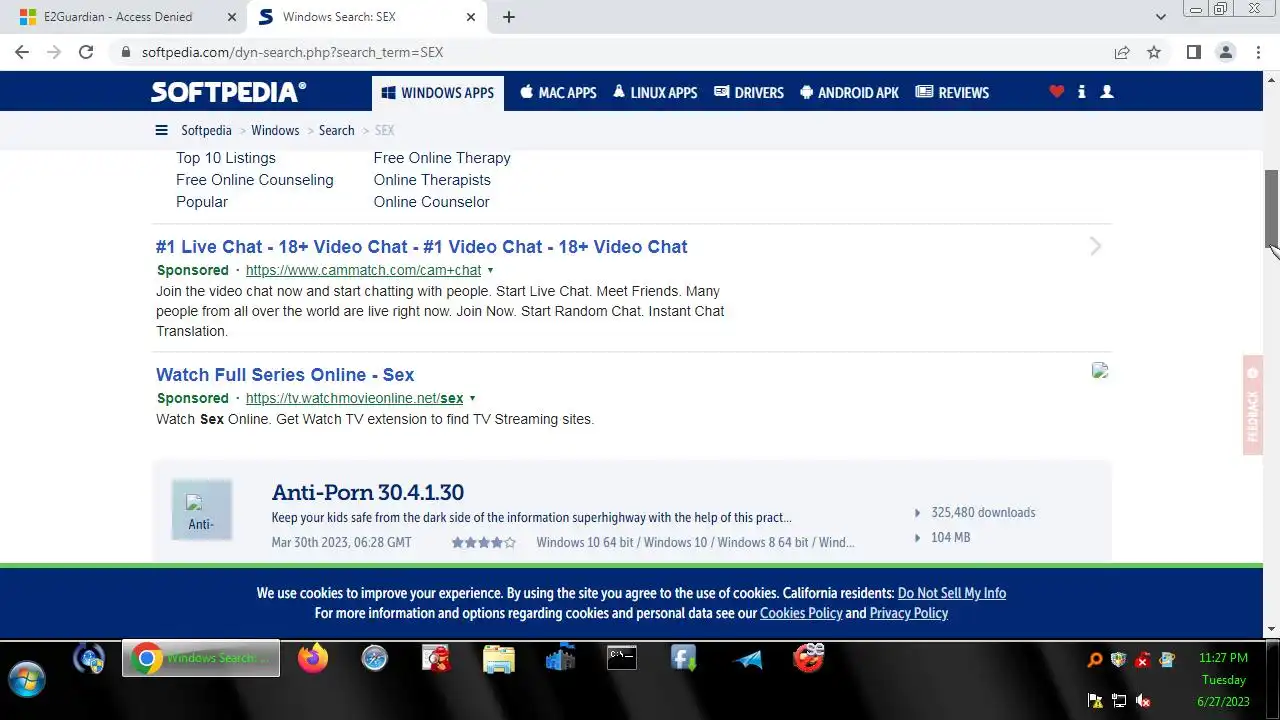1280x720 pixels.
Task: Click the scrollbar down arrow
Action: [1272, 629]
